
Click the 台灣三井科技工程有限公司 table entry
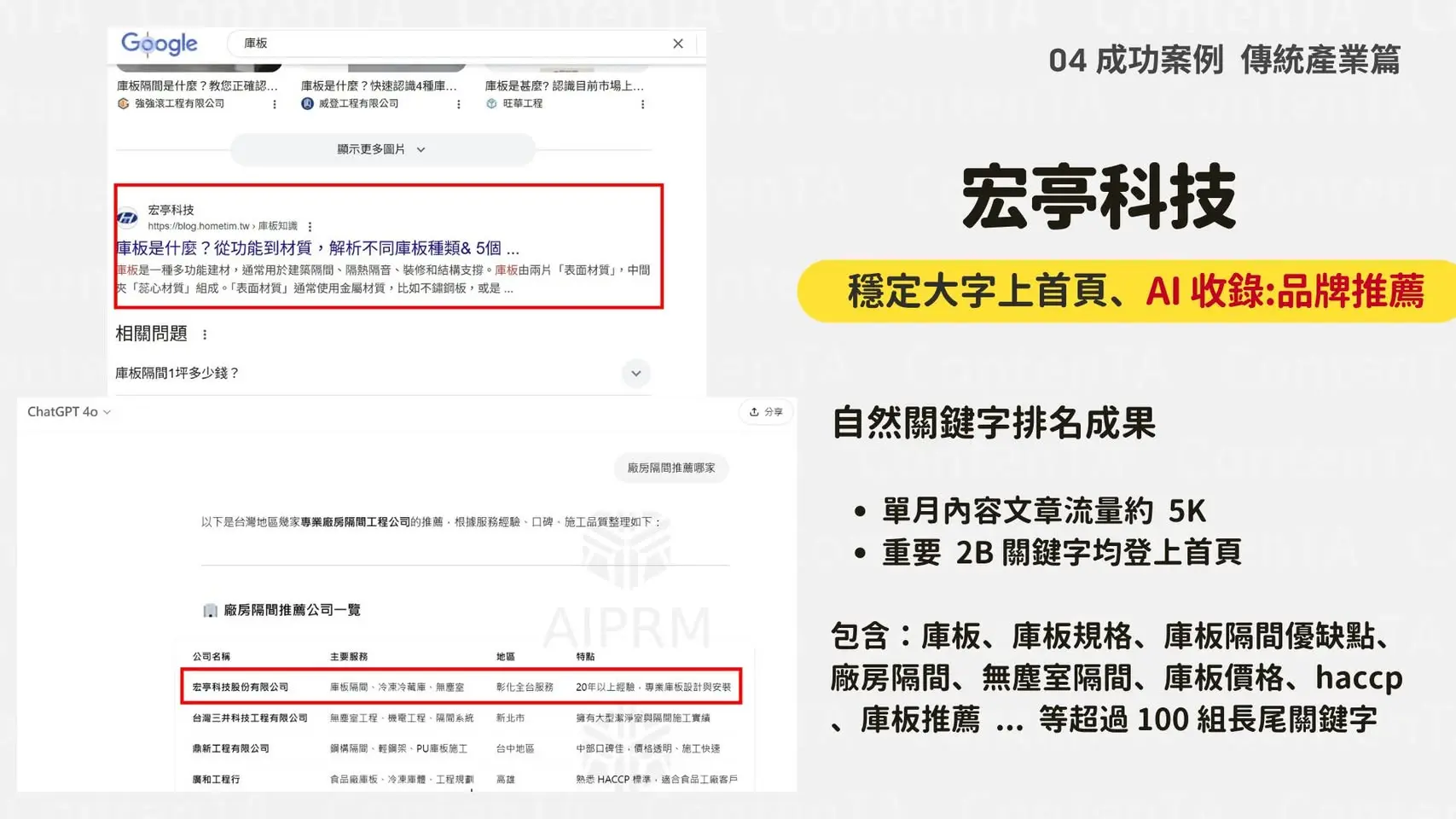tap(250, 718)
